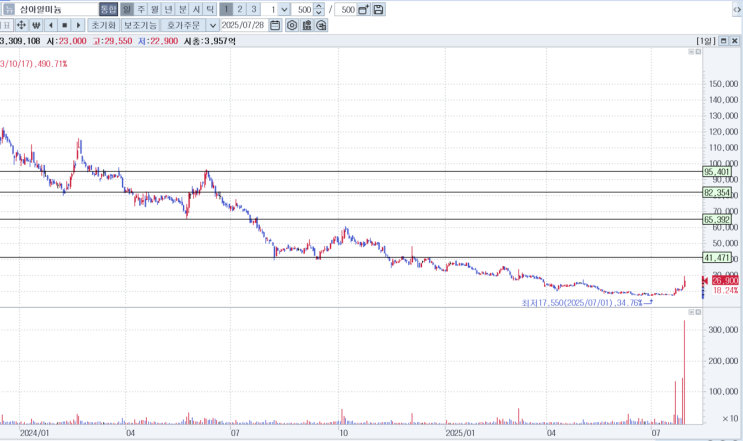Click the side panel arrows icon at top right
743x441 pixels.
coord(737,9)
